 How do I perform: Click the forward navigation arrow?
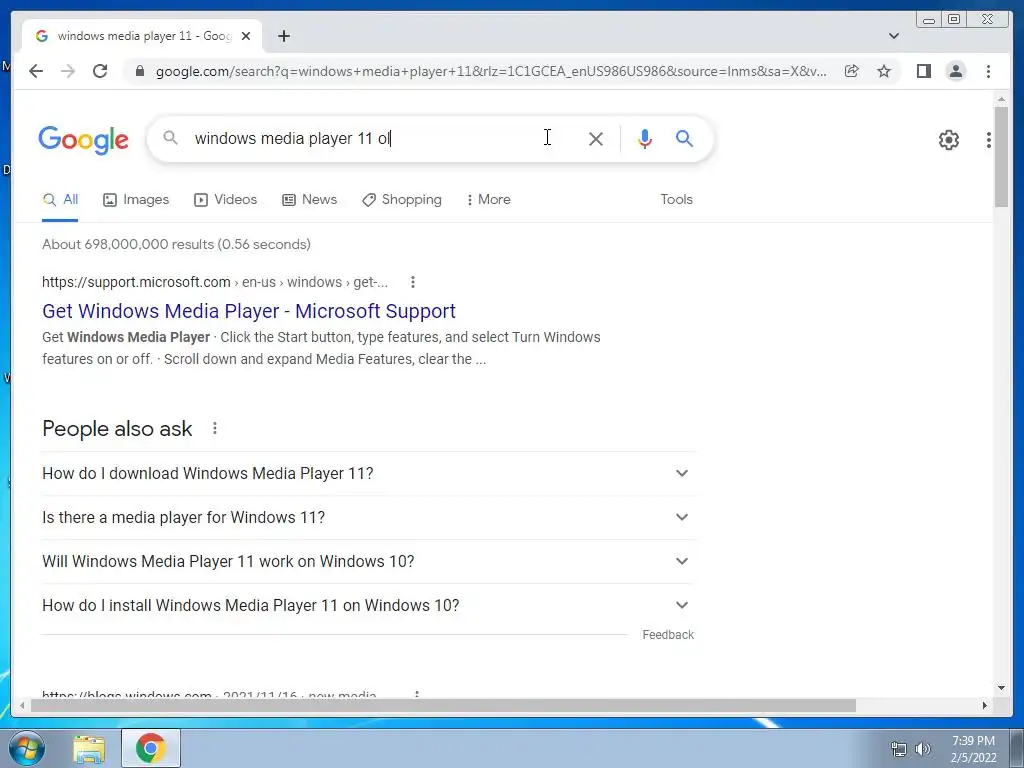[68, 71]
